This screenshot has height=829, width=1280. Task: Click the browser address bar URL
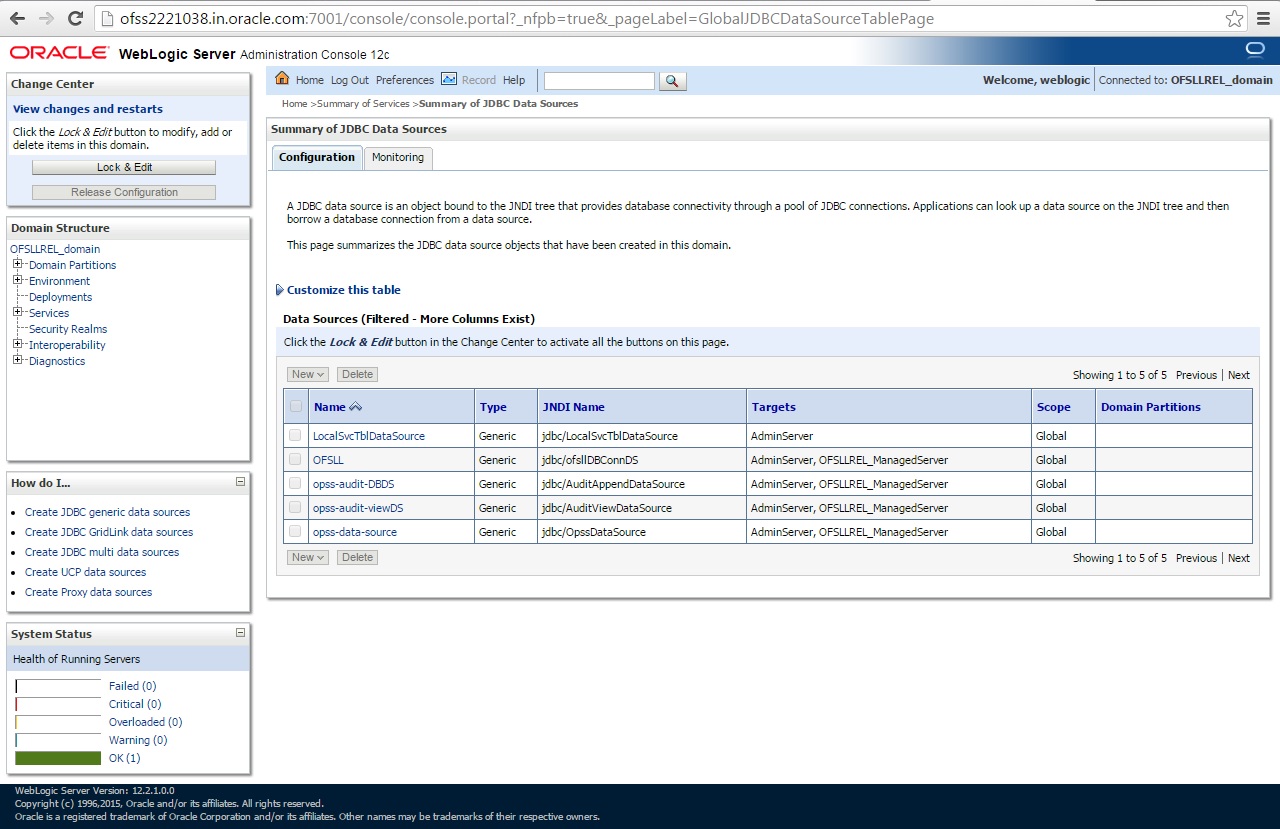527,19
